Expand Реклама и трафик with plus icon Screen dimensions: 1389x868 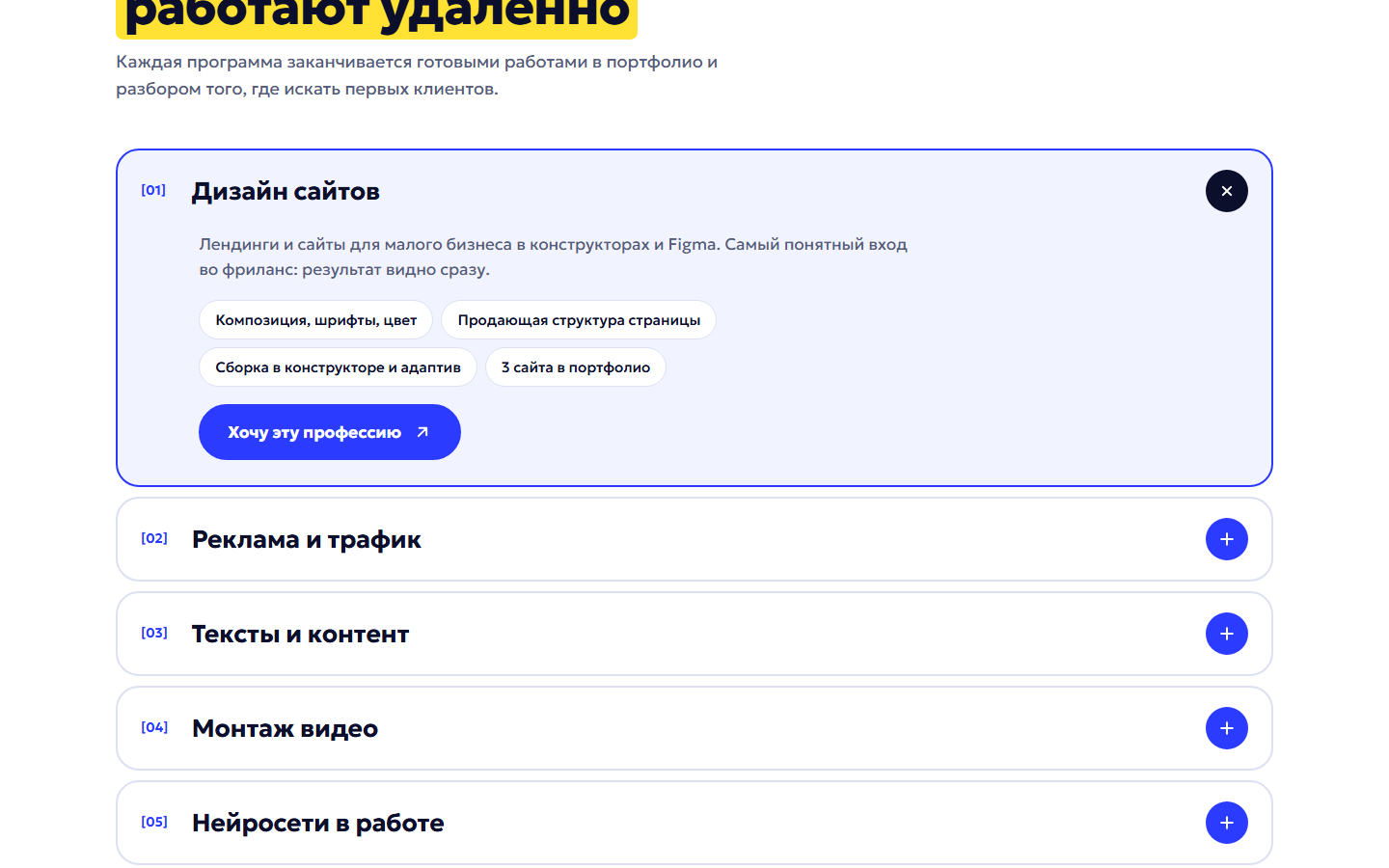[1227, 539]
